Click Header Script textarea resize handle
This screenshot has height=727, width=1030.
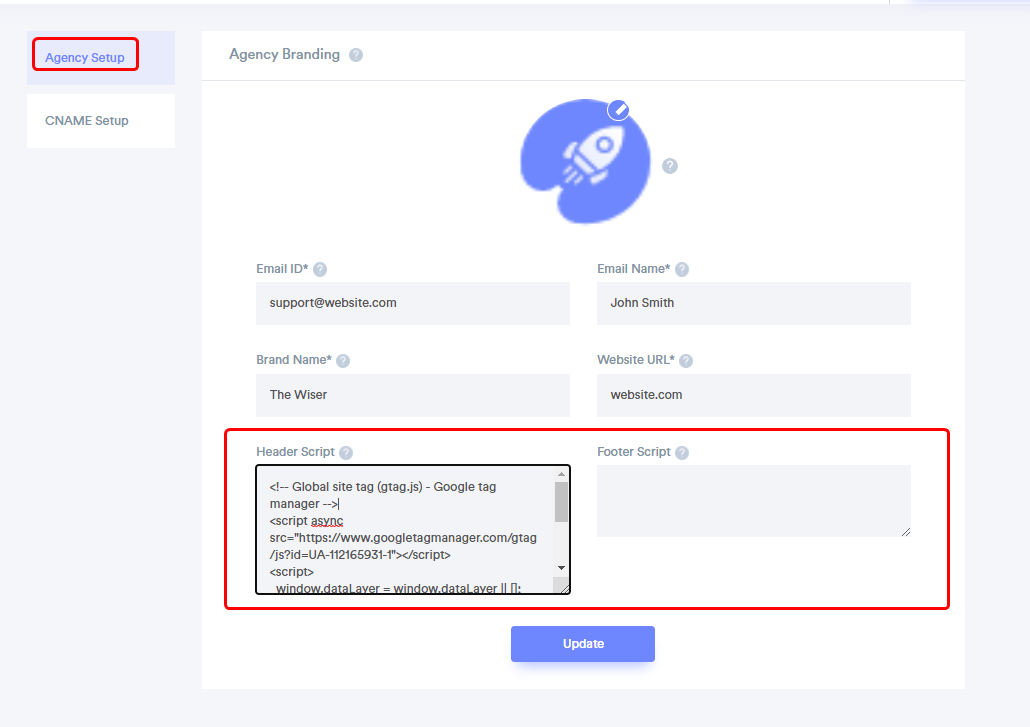point(564,588)
